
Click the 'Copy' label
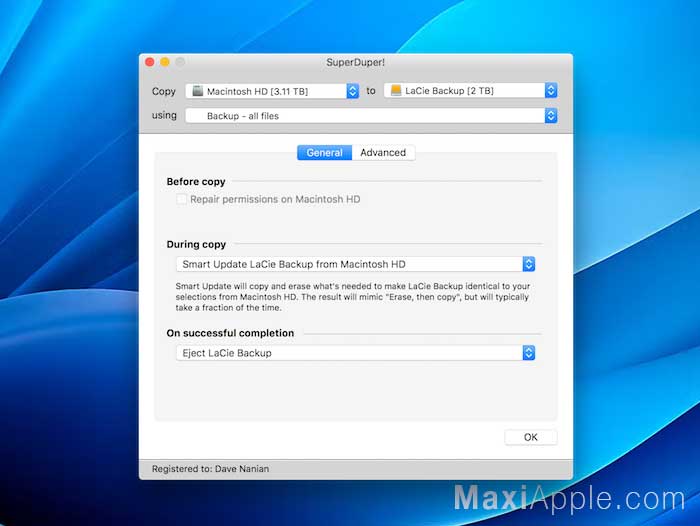[x=164, y=92]
